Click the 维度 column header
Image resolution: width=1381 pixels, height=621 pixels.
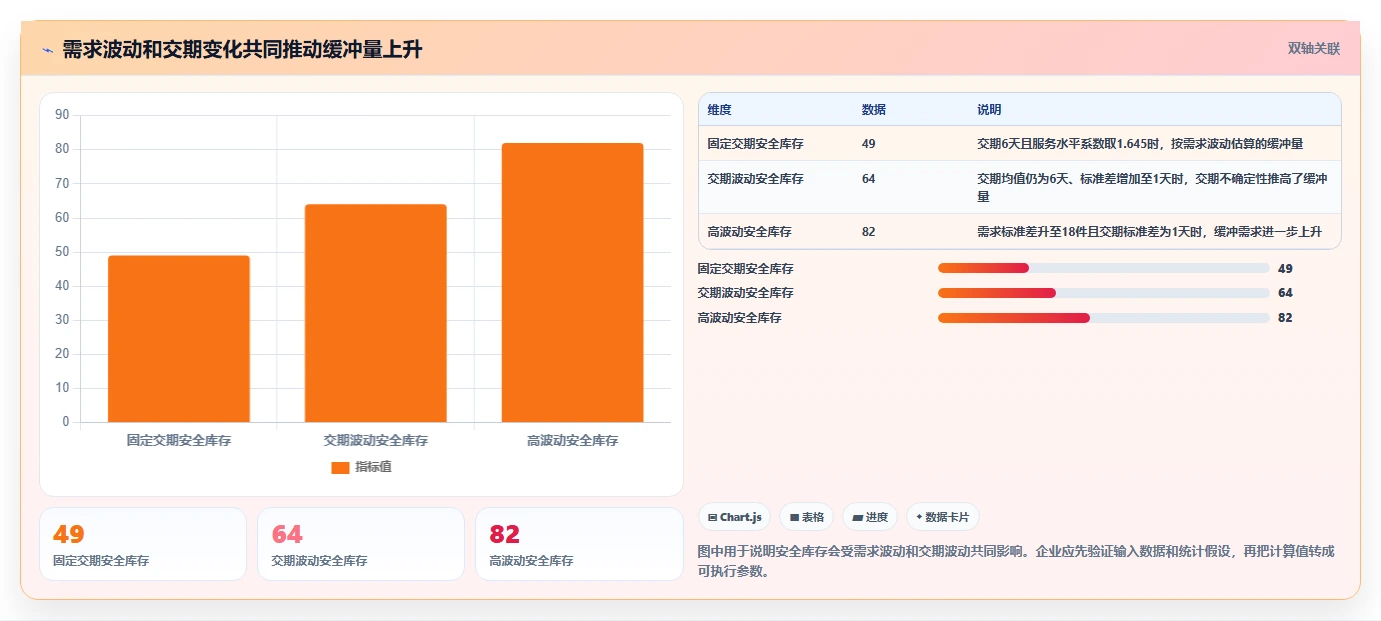(x=719, y=110)
